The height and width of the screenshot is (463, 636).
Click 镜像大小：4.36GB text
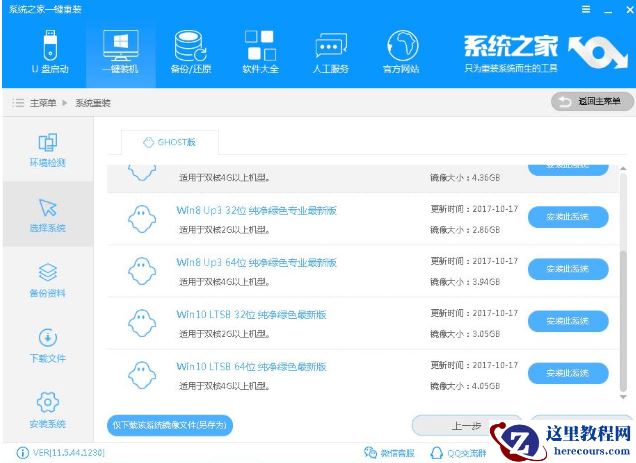(x=465, y=177)
